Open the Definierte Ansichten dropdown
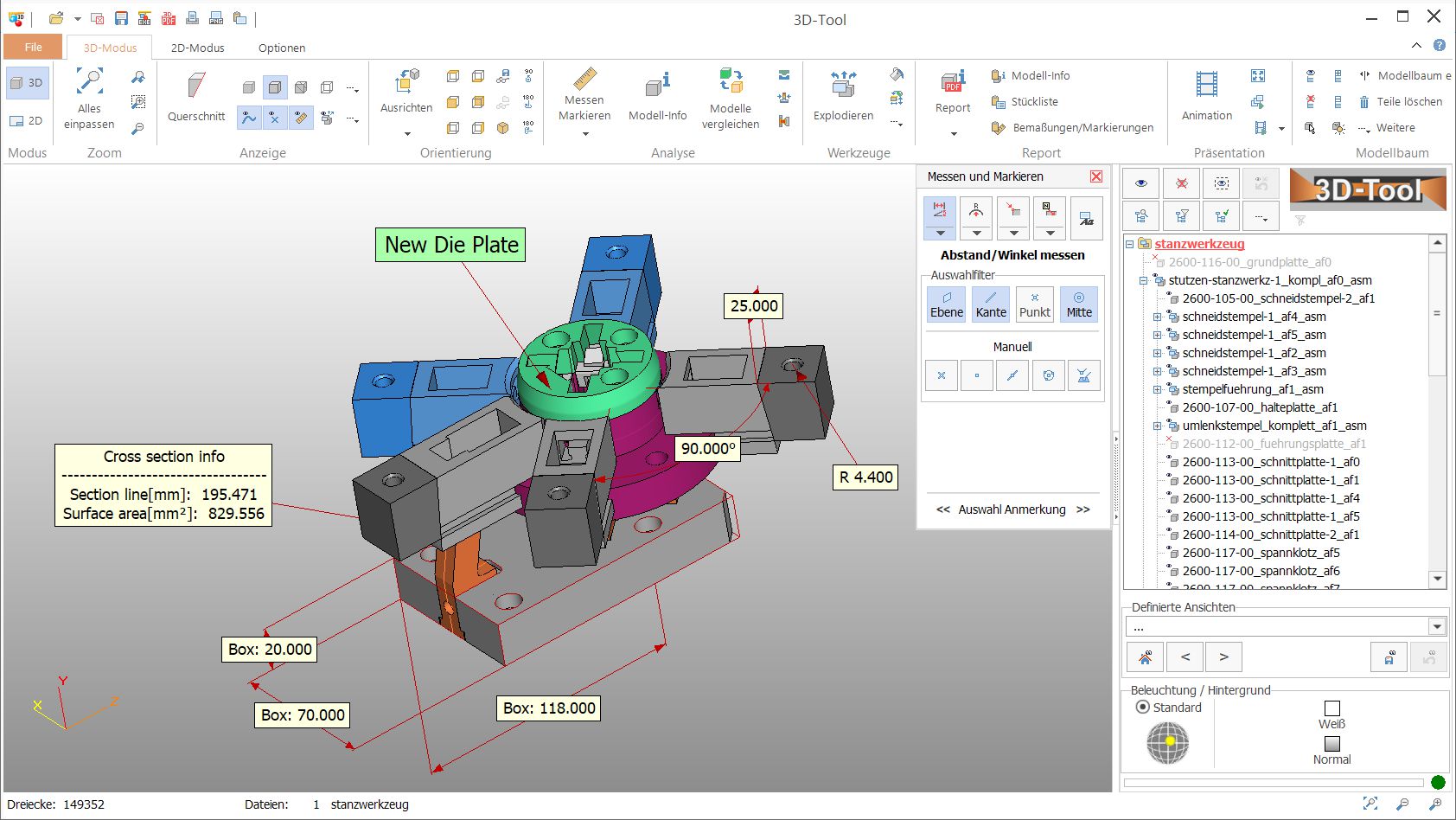 click(x=1437, y=625)
